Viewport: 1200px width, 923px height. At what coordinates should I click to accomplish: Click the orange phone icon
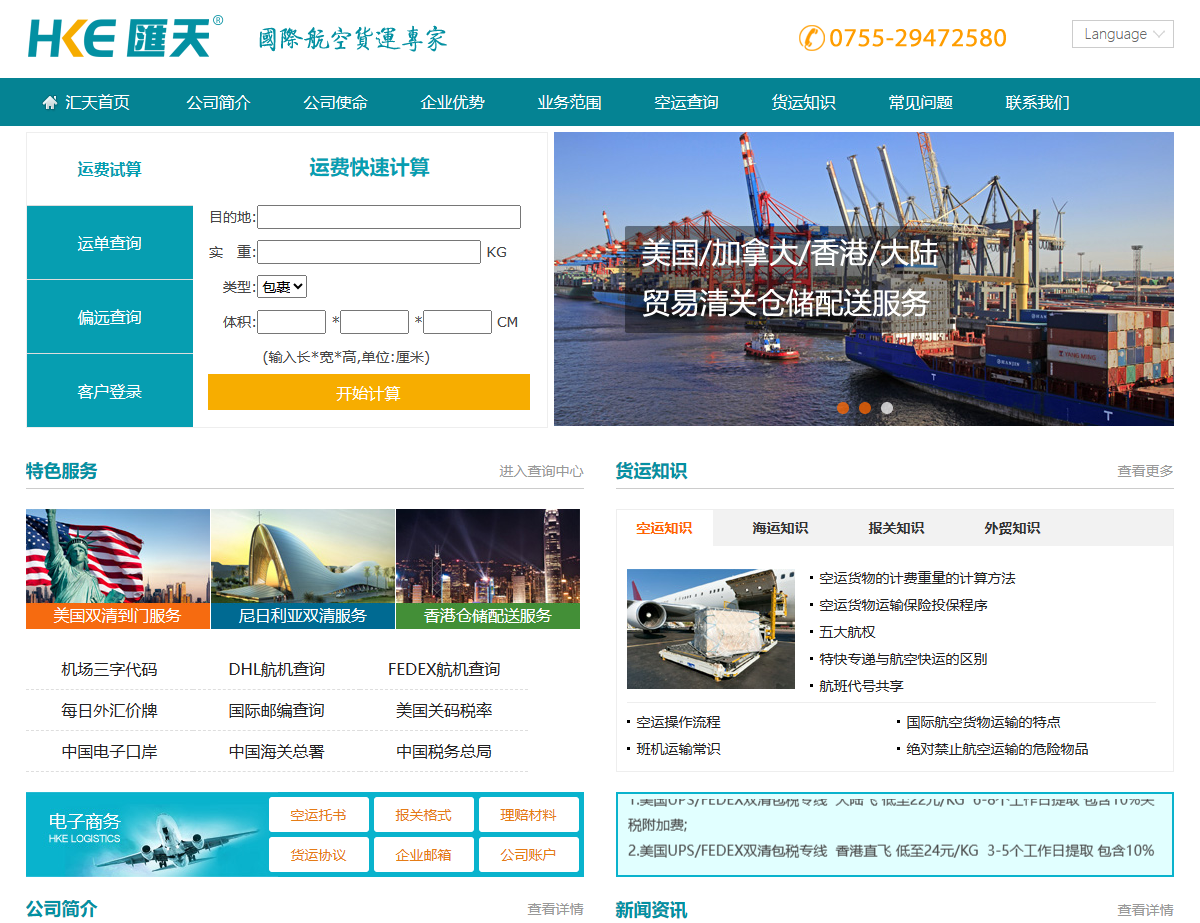point(811,38)
